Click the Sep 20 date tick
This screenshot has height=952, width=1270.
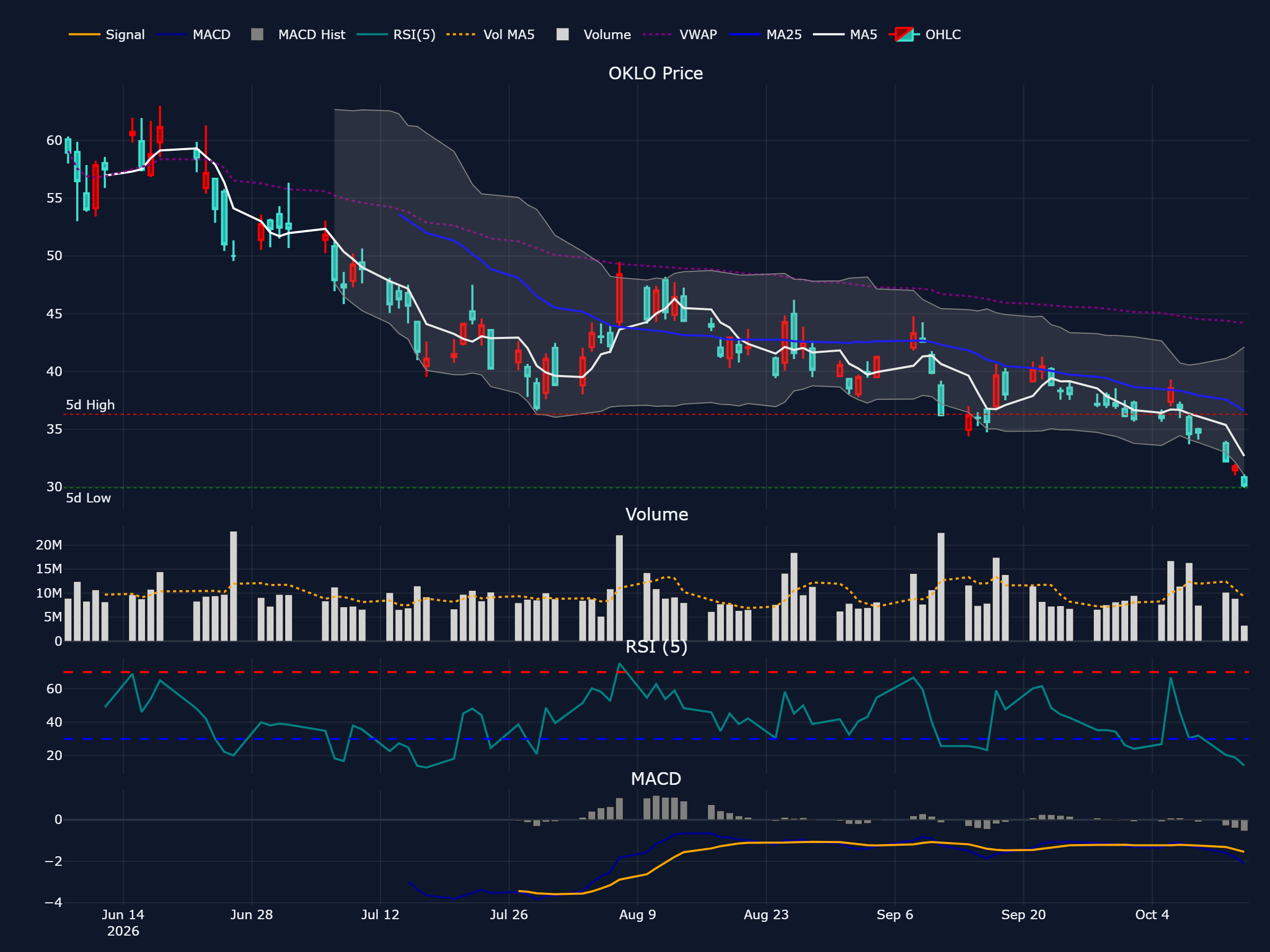click(1023, 914)
